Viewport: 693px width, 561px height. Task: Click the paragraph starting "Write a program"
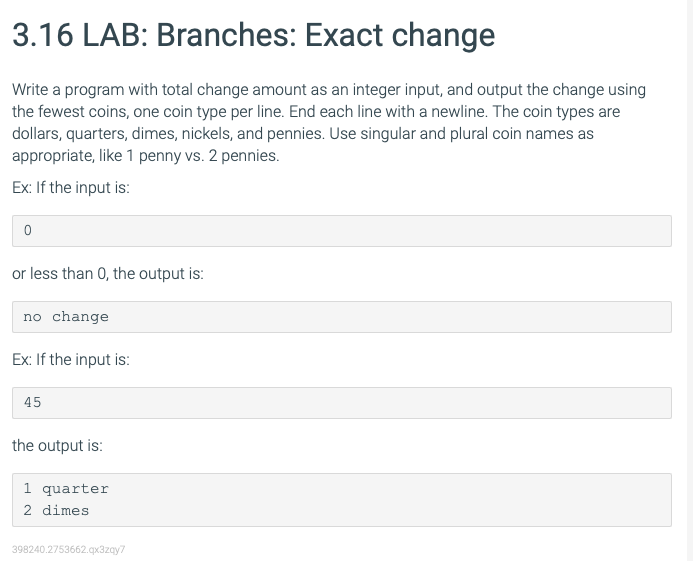pyautogui.click(x=329, y=122)
